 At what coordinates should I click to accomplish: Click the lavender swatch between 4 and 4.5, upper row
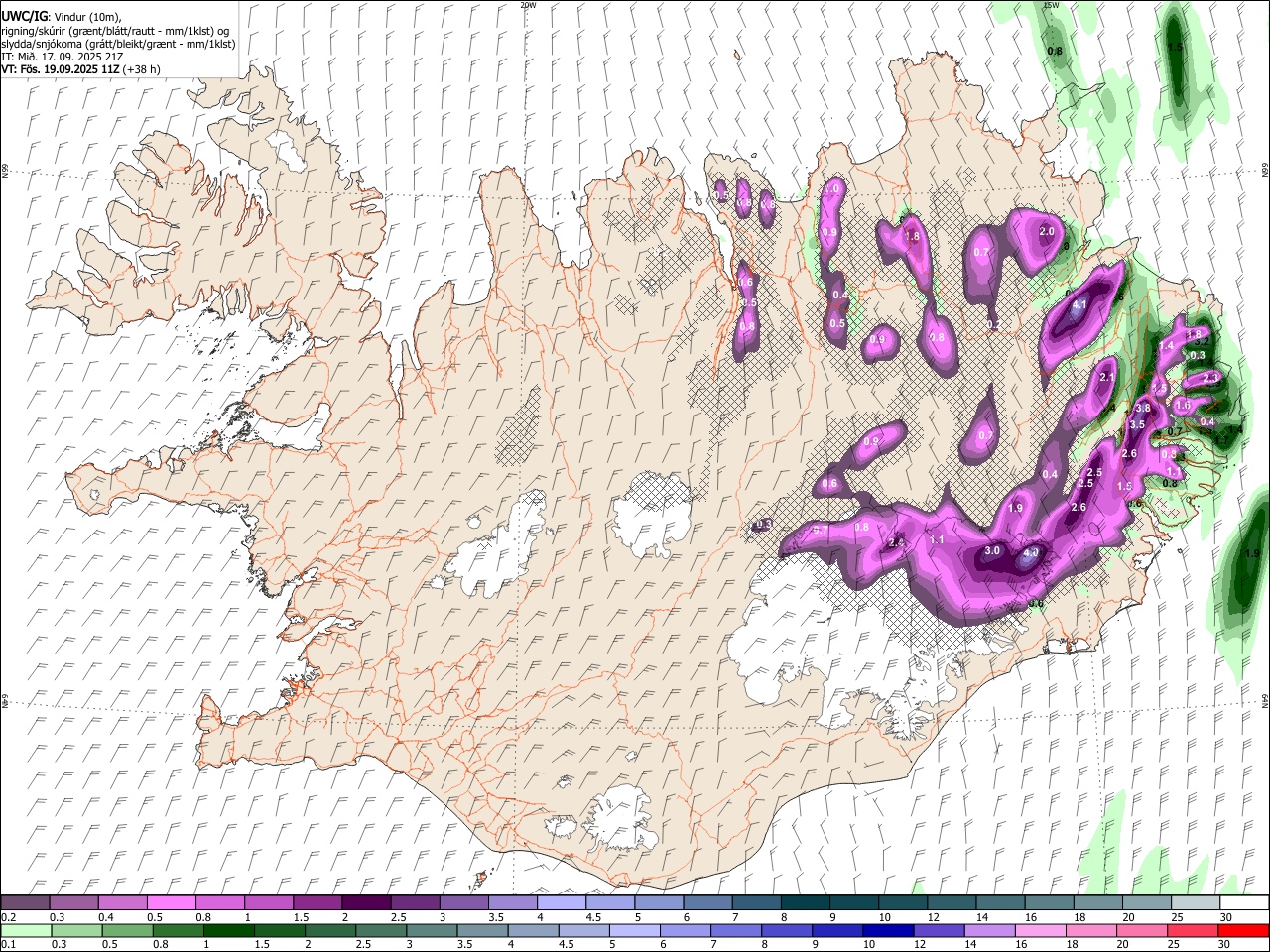(561, 902)
